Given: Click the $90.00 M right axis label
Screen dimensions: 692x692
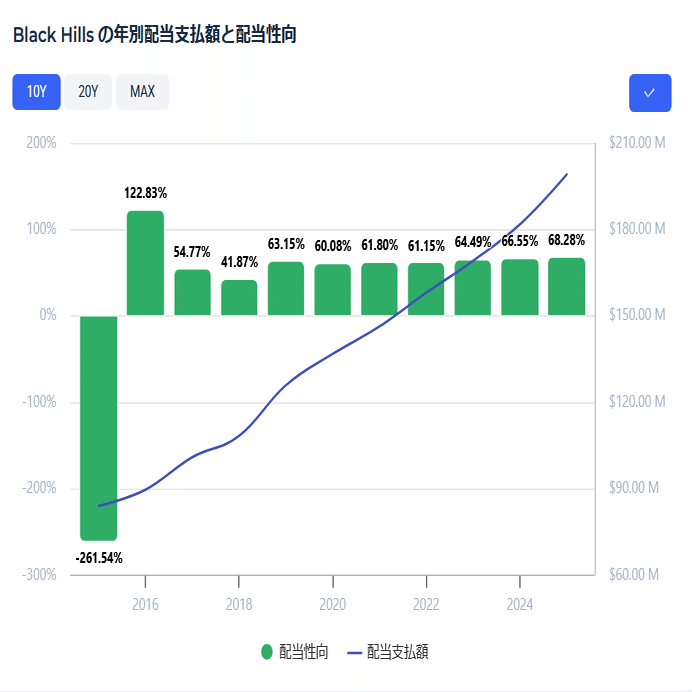Looking at the screenshot, I should tap(634, 488).
